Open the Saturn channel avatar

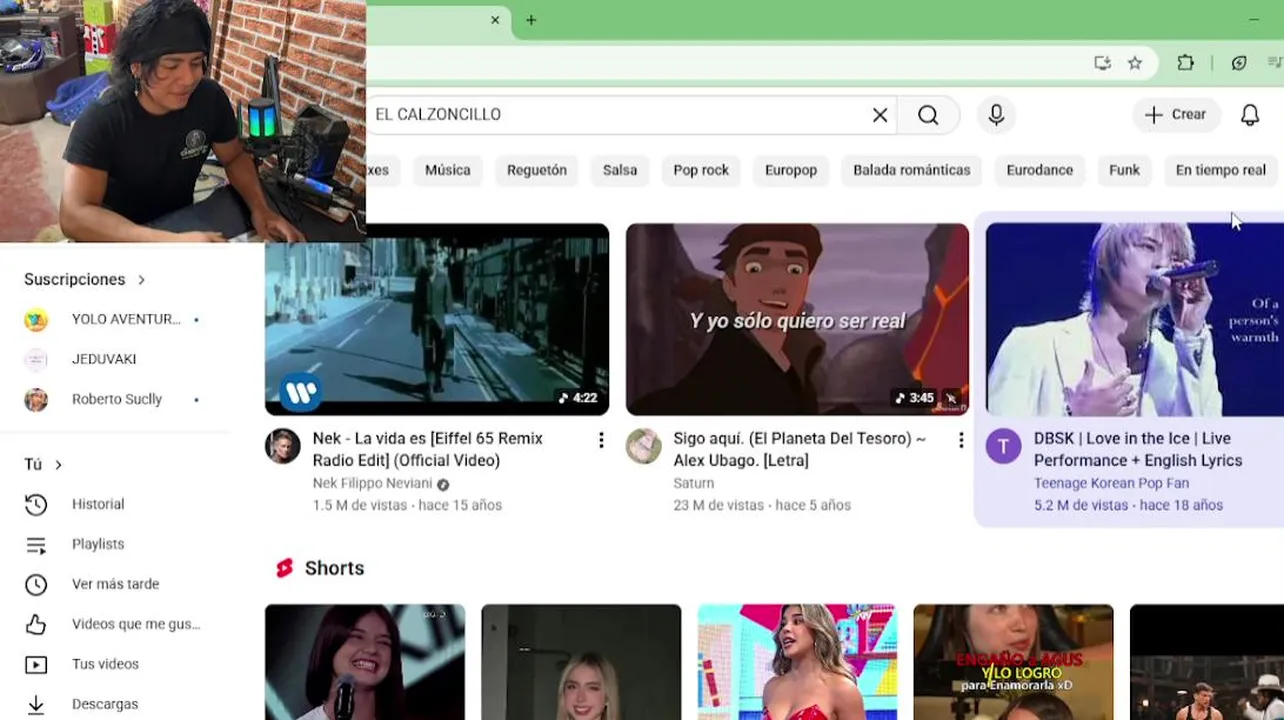click(x=644, y=446)
